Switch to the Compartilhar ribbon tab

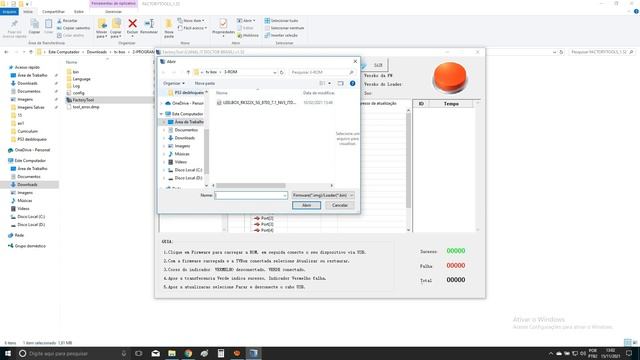(53, 11)
